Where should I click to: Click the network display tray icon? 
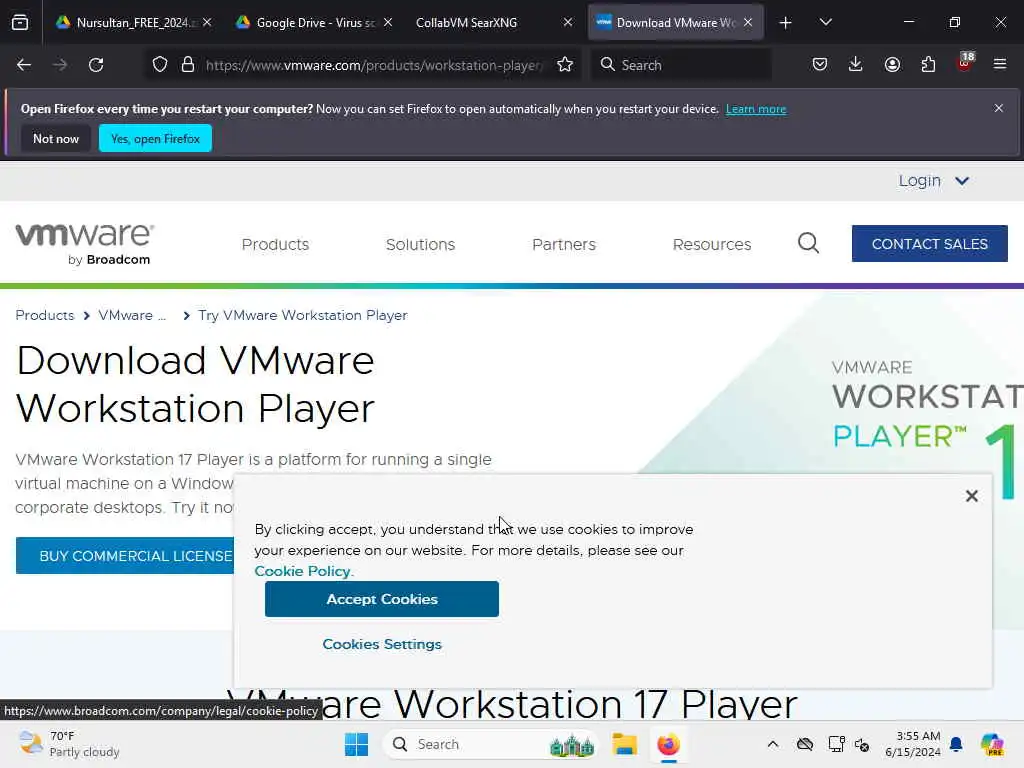[x=836, y=744]
